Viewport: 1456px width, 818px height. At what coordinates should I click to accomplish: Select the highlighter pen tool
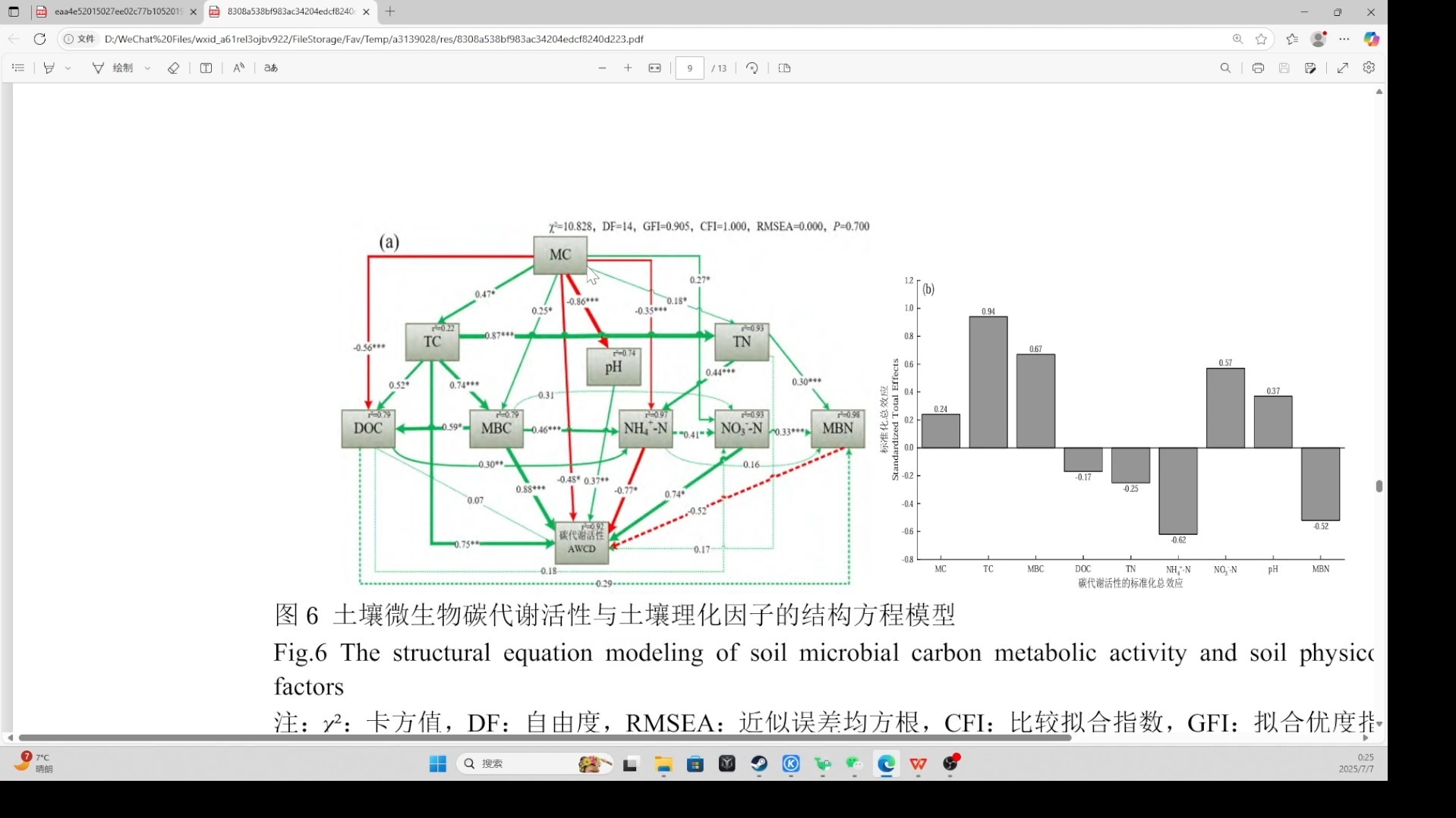(x=49, y=68)
